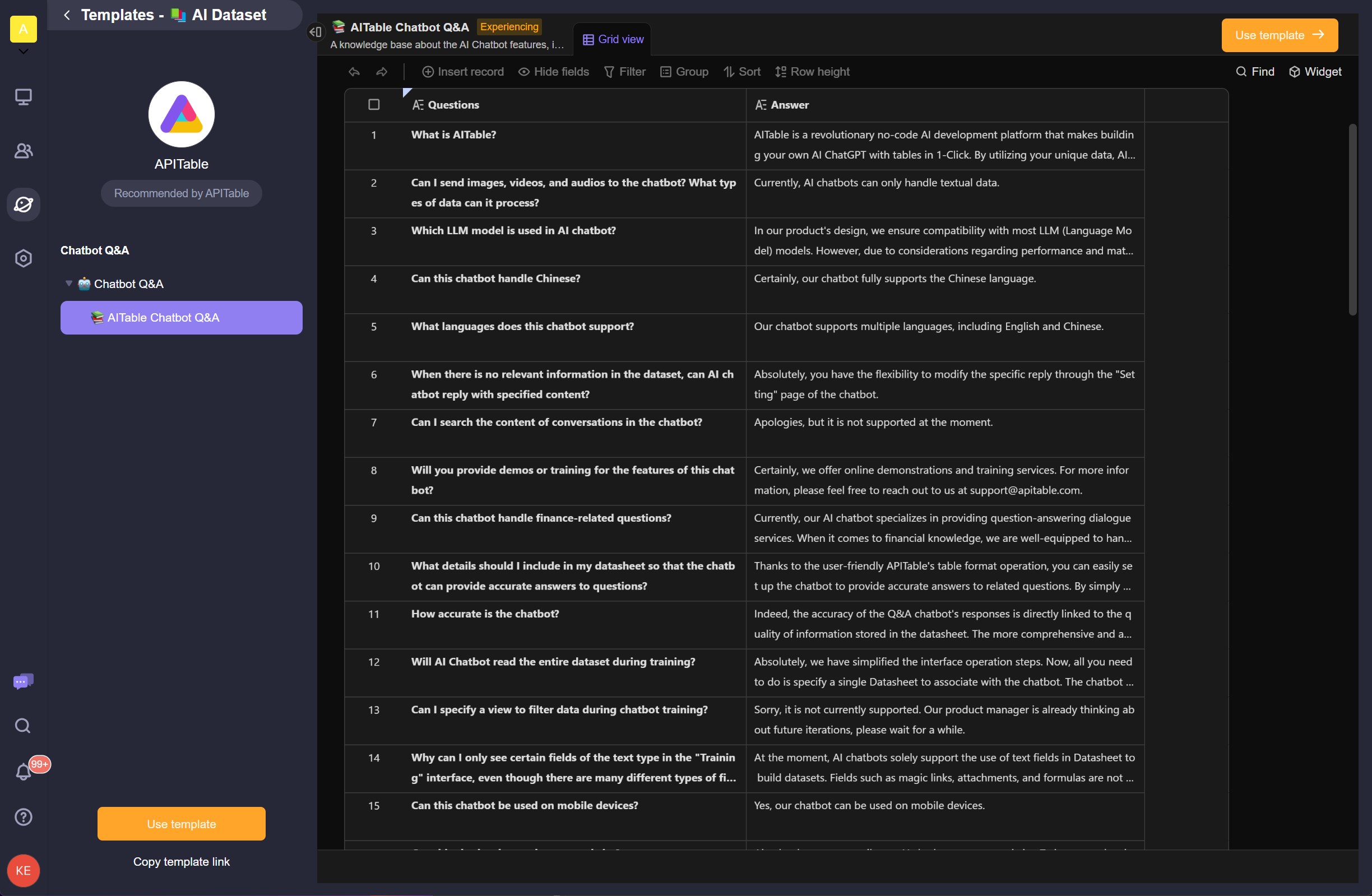Click the Experiencing tag
Viewport: 1372px width, 896px height.
coord(509,26)
